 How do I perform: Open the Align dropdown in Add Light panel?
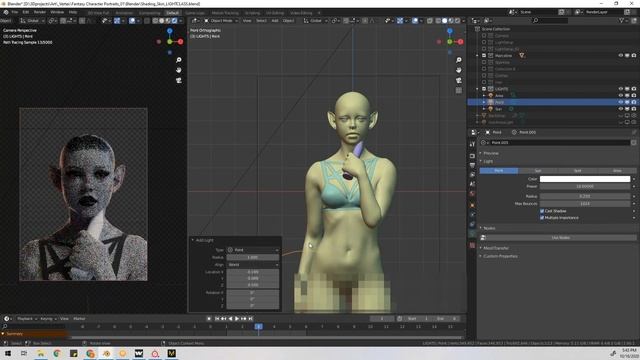pyautogui.click(x=253, y=264)
